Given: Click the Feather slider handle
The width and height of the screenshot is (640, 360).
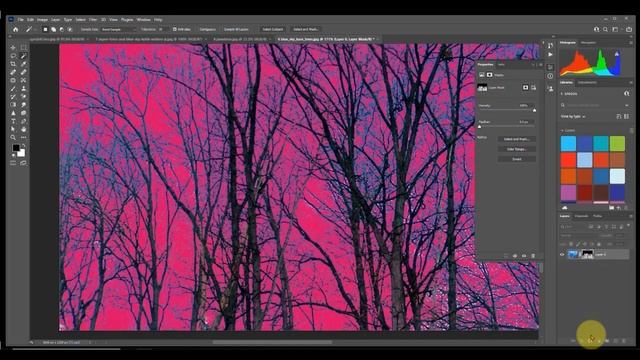Looking at the screenshot, I should pos(480,127).
